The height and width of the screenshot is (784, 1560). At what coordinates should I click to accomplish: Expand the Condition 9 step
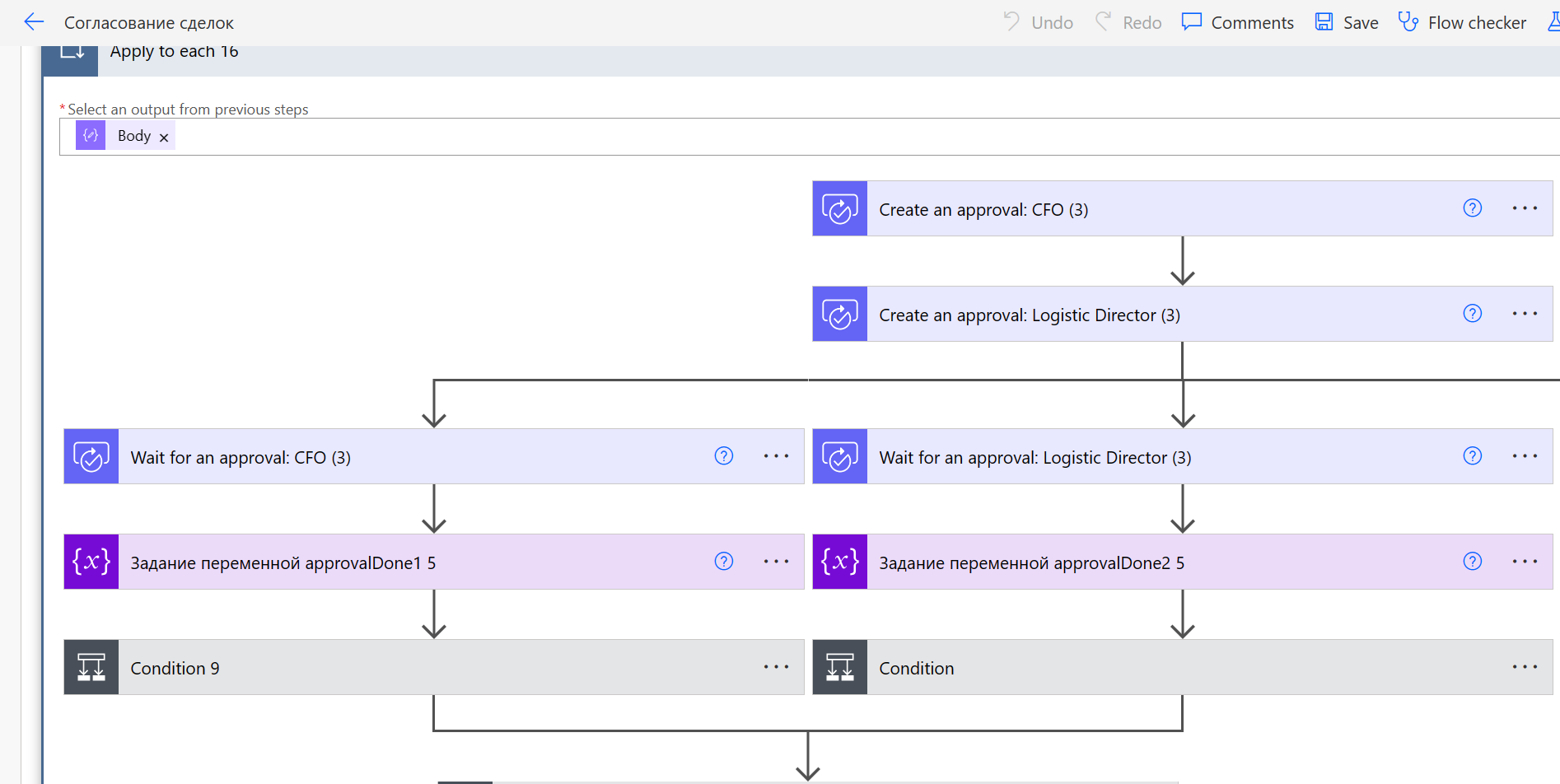click(x=412, y=668)
